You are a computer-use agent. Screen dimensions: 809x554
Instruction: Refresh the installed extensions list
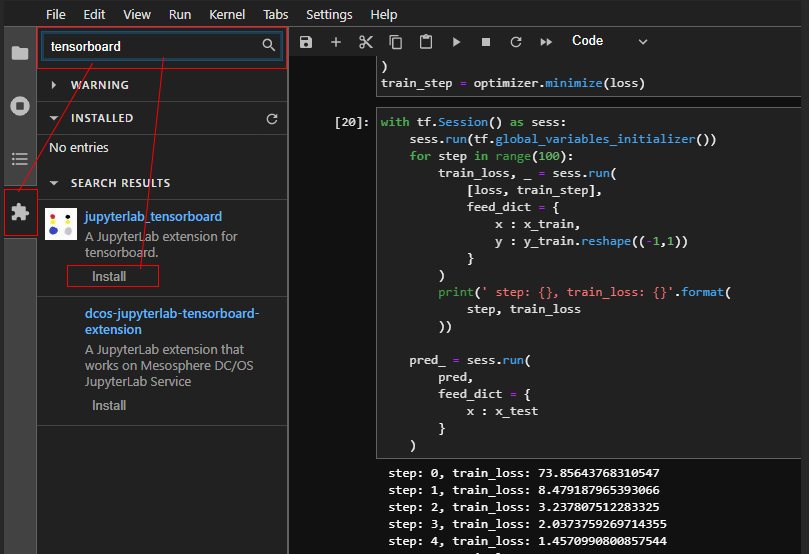tap(272, 119)
